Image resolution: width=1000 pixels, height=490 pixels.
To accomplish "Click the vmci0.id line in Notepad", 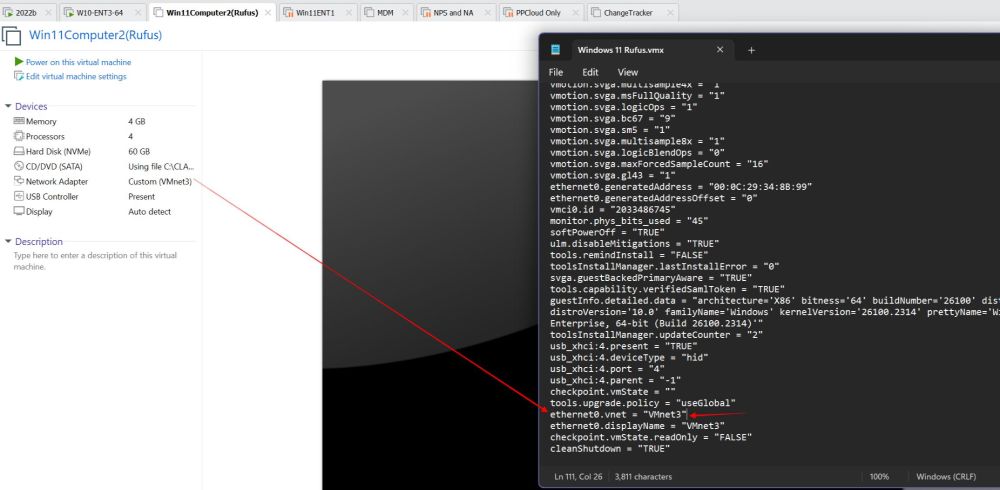I will click(x=613, y=209).
